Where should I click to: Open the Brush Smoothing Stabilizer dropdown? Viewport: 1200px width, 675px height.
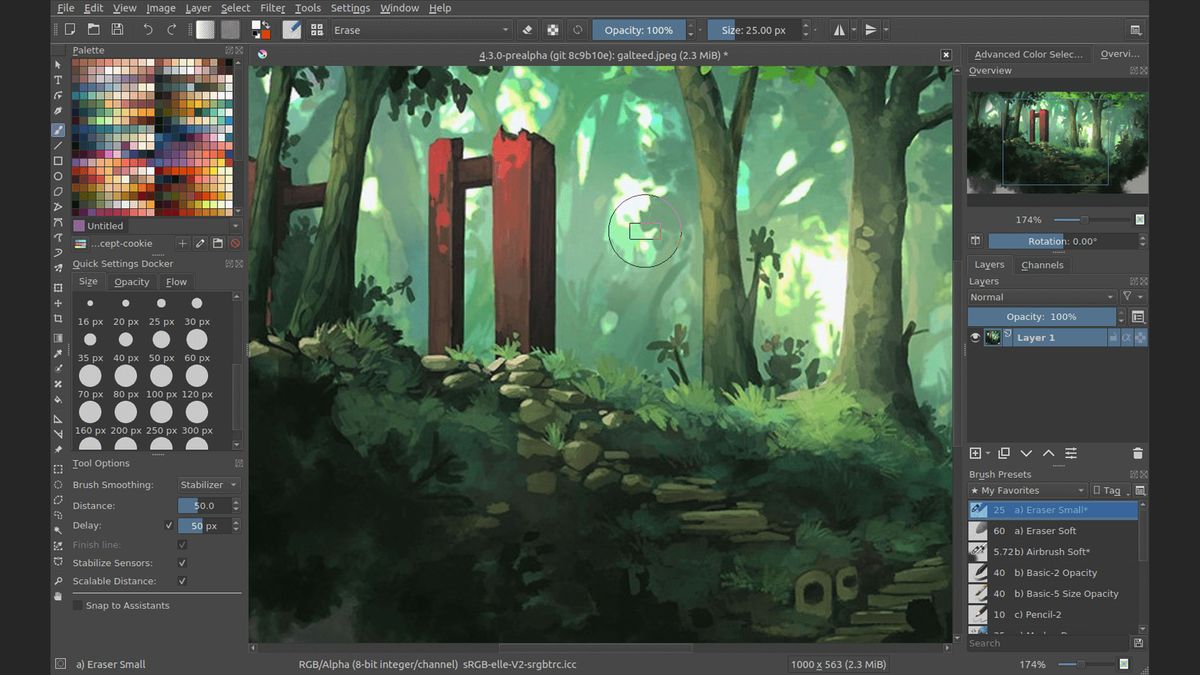(208, 484)
